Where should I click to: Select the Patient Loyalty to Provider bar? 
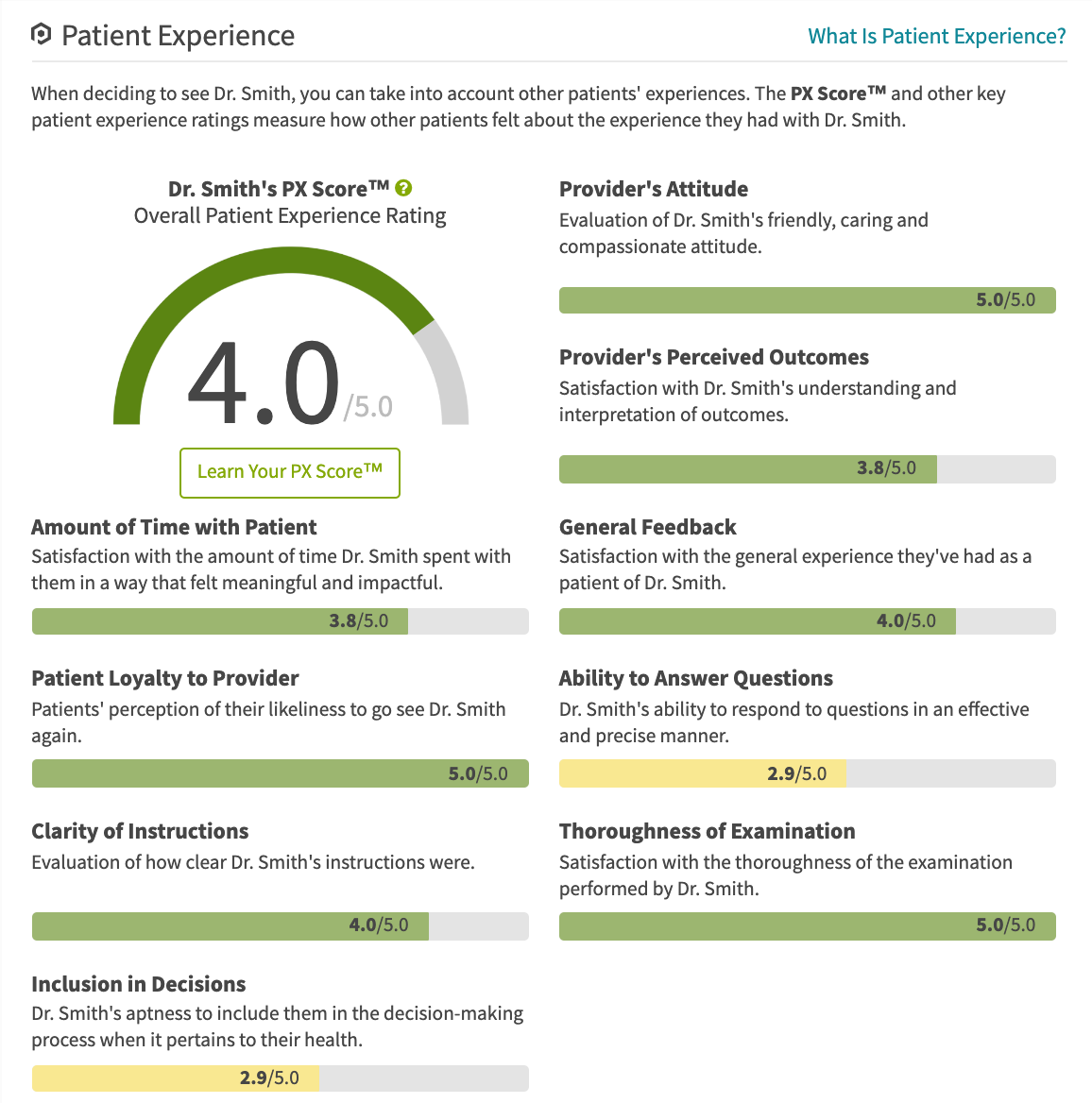(x=280, y=774)
